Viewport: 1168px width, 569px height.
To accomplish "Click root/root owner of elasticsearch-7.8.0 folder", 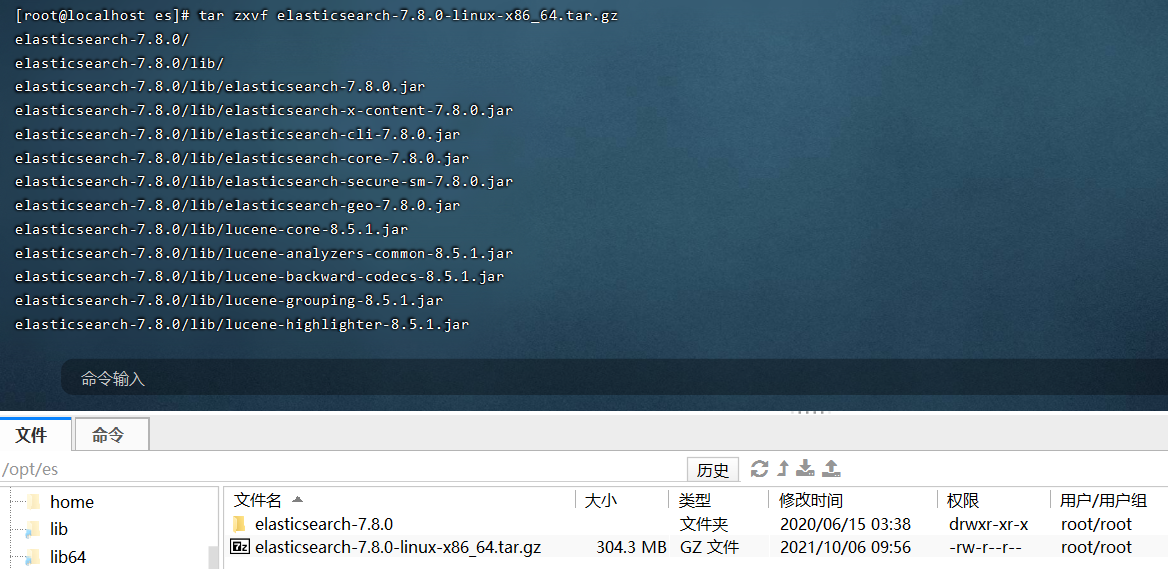I will [x=1096, y=524].
